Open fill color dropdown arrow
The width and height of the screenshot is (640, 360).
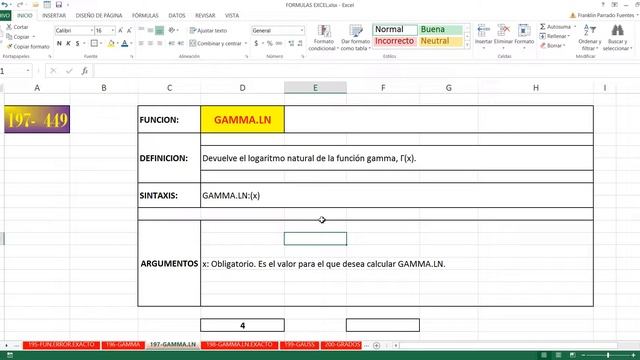[x=117, y=43]
